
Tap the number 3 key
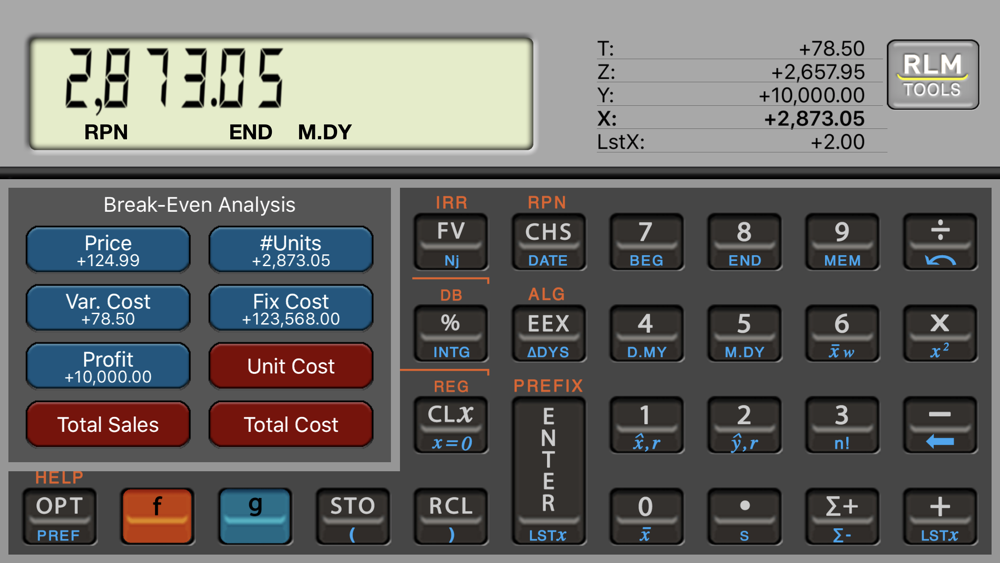pyautogui.click(x=842, y=425)
